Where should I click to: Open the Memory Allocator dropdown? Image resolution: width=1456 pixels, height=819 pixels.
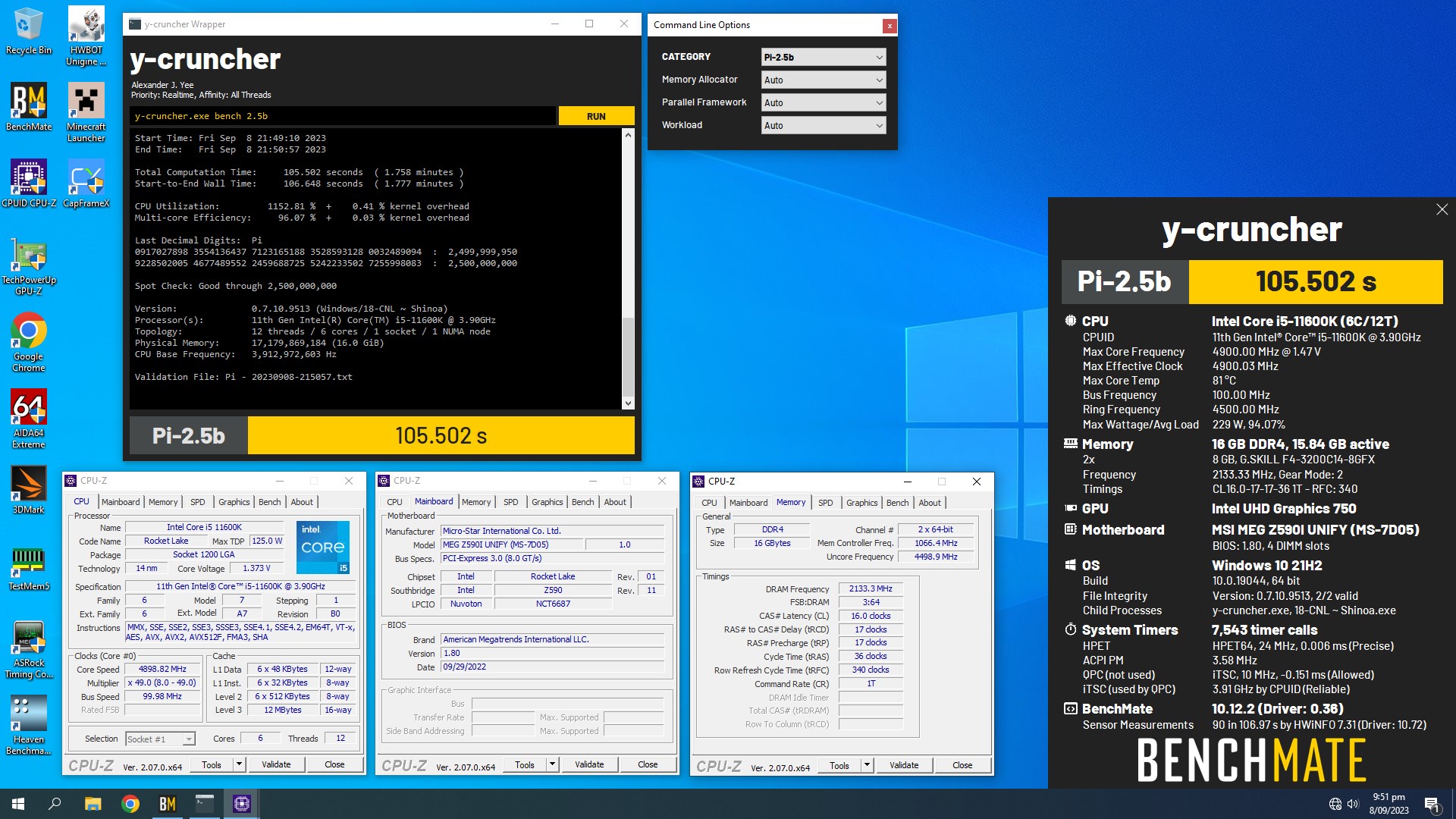824,80
